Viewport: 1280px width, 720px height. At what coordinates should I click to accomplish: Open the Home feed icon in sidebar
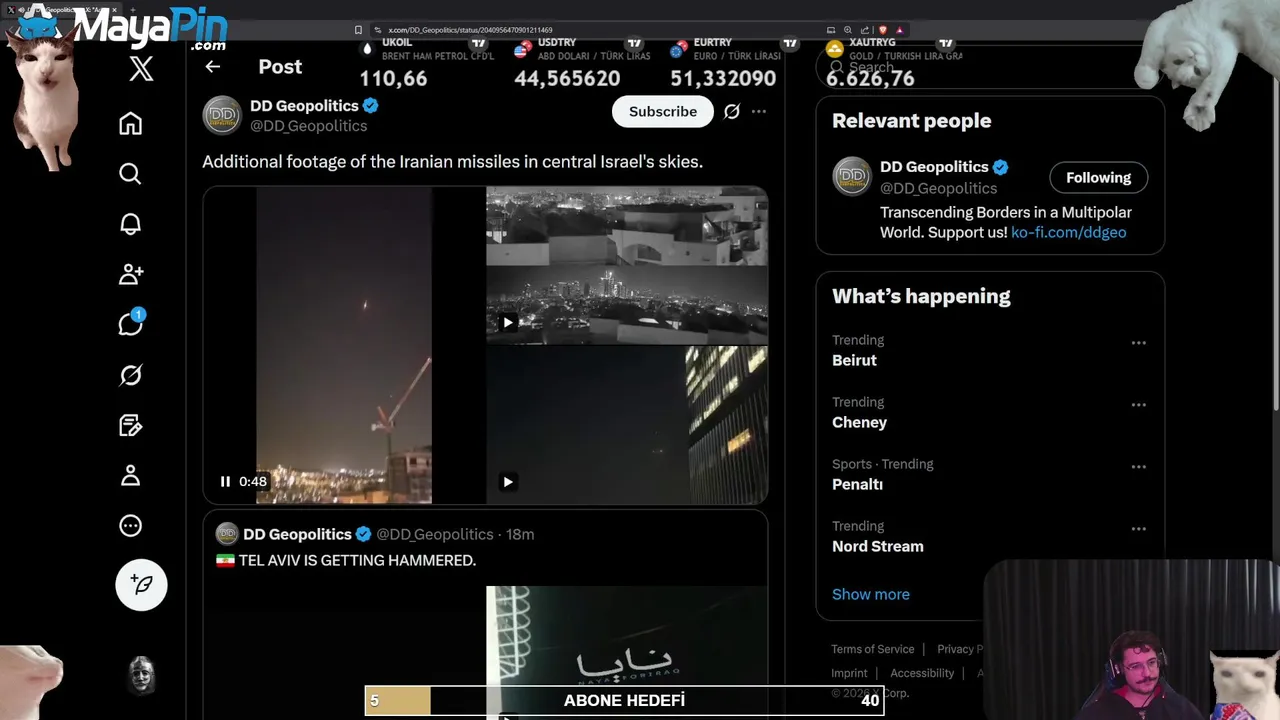[x=130, y=123]
